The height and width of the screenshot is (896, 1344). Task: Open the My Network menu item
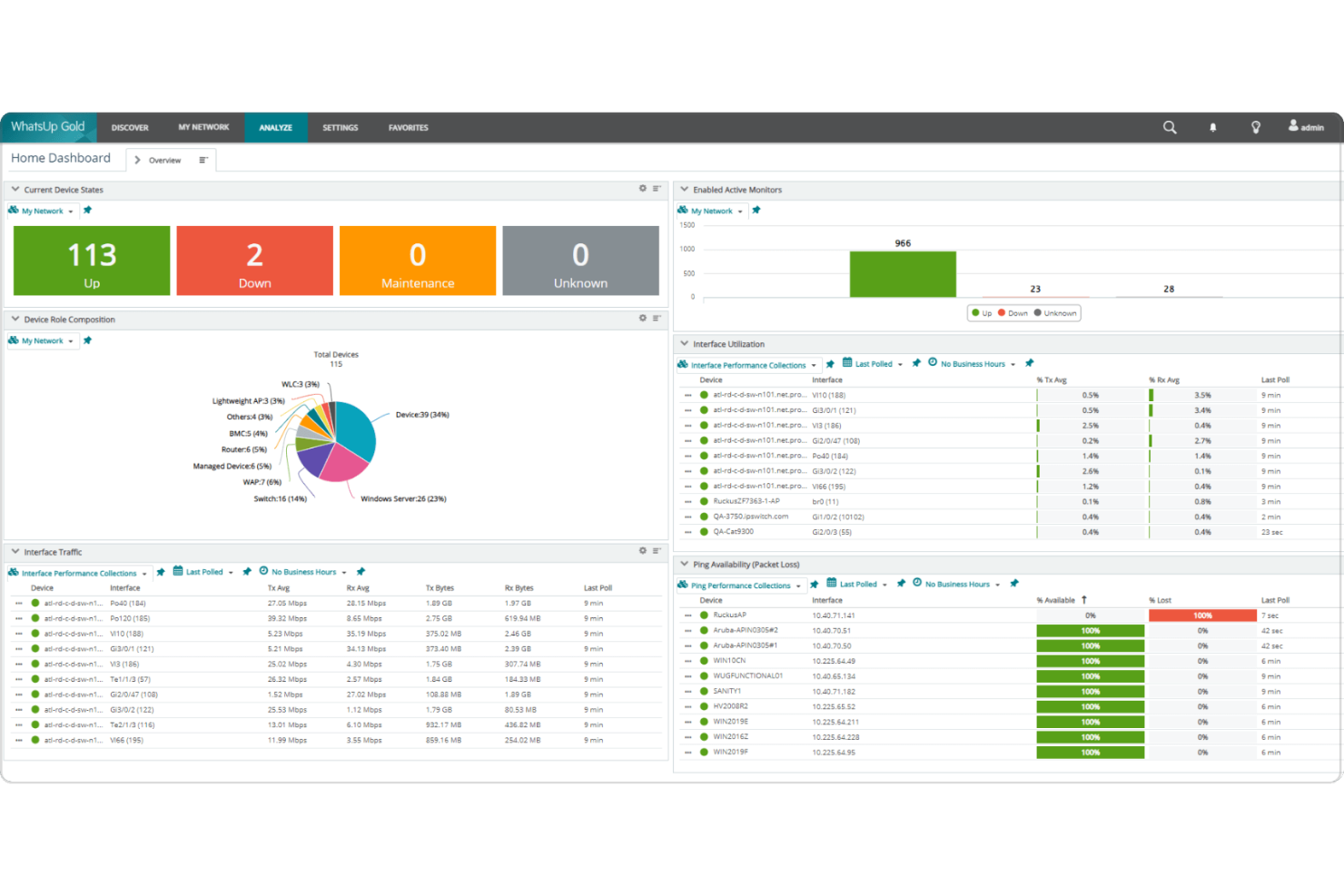203,127
